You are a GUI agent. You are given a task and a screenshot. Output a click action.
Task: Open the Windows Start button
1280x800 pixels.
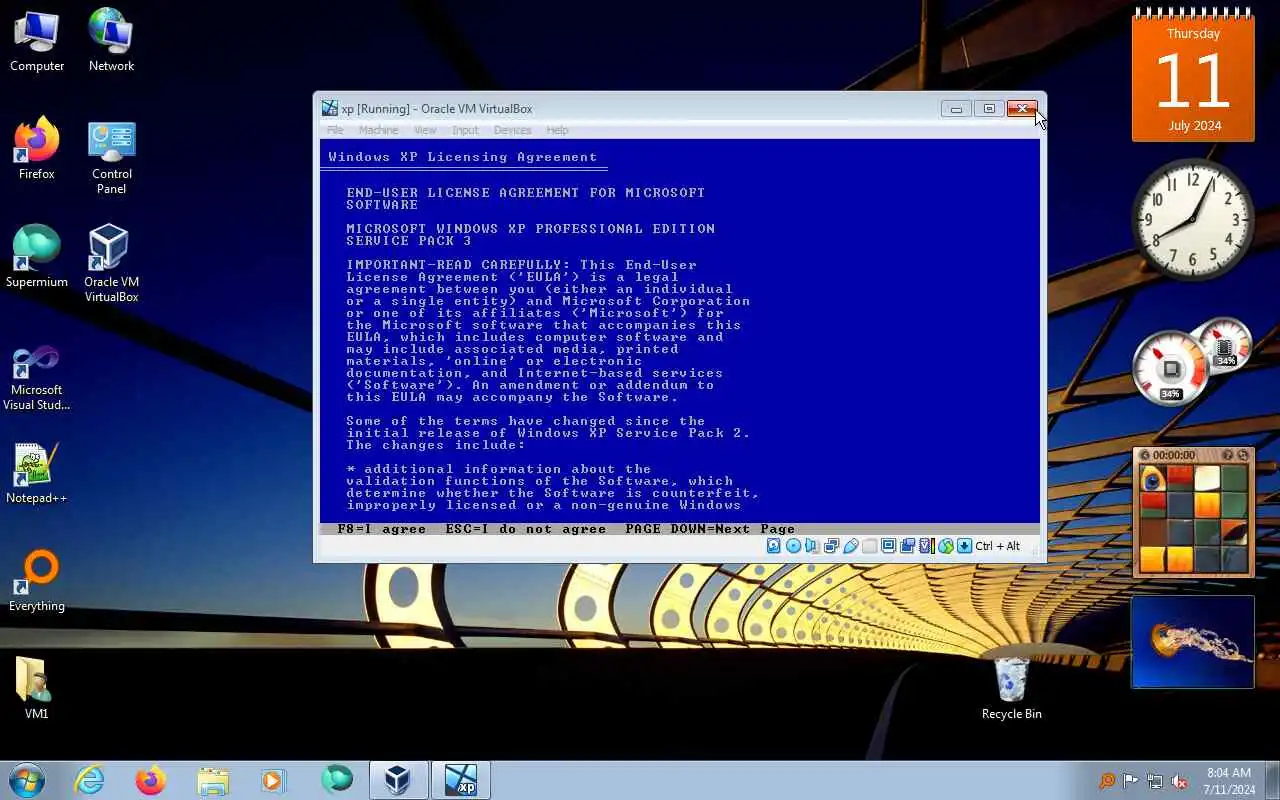[x=27, y=779]
